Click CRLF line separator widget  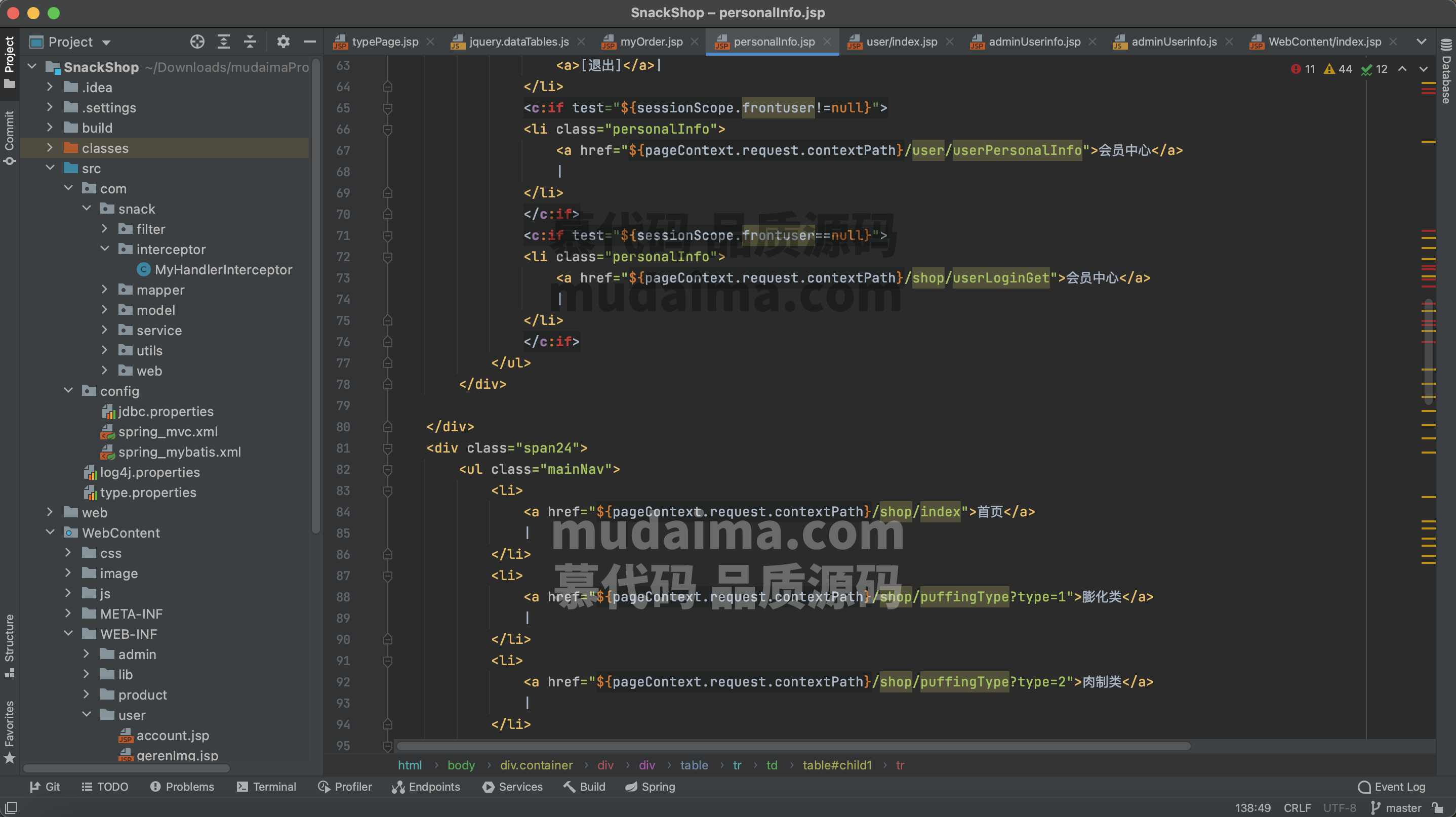(1297, 808)
